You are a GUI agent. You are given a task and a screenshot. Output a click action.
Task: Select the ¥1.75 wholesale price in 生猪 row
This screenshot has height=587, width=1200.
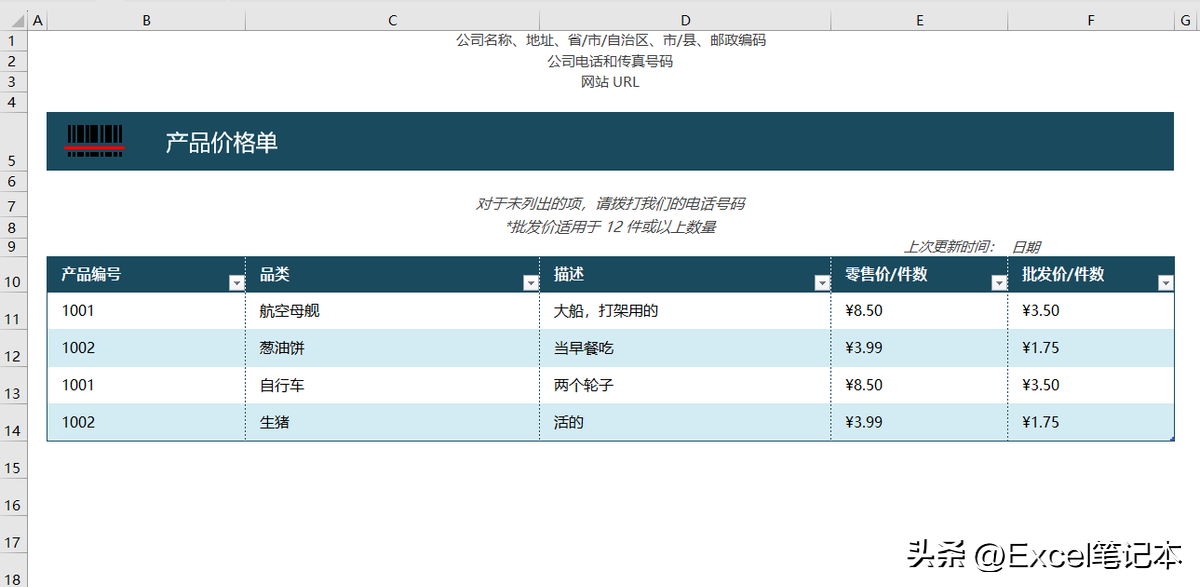(x=1091, y=422)
